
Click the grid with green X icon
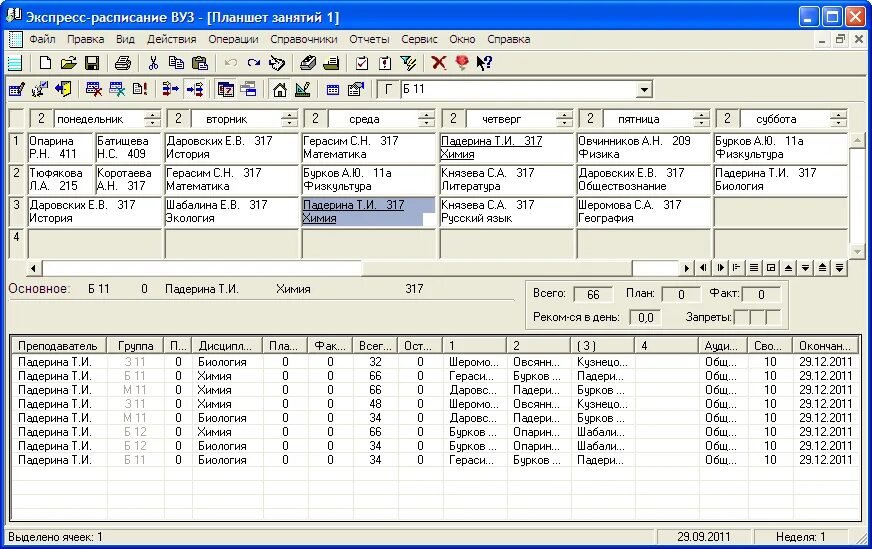point(117,89)
